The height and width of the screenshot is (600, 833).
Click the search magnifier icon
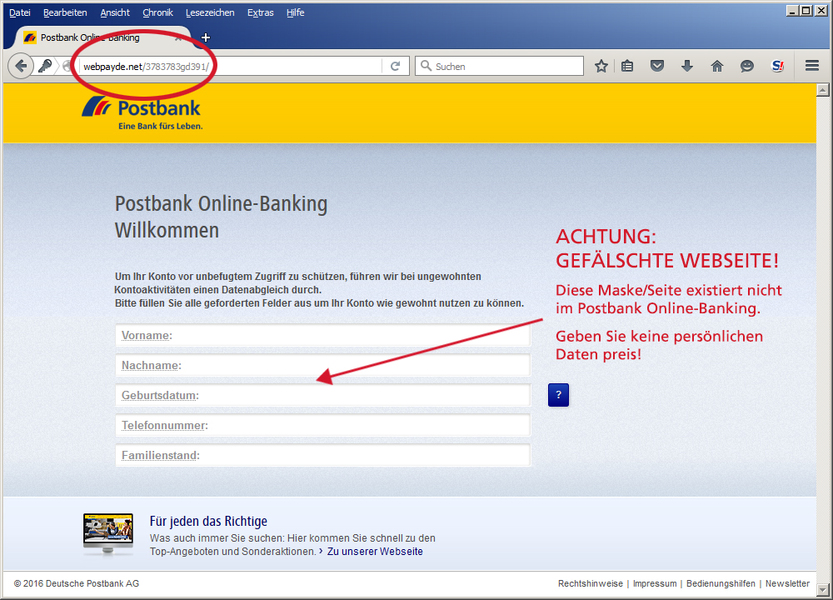(426, 66)
